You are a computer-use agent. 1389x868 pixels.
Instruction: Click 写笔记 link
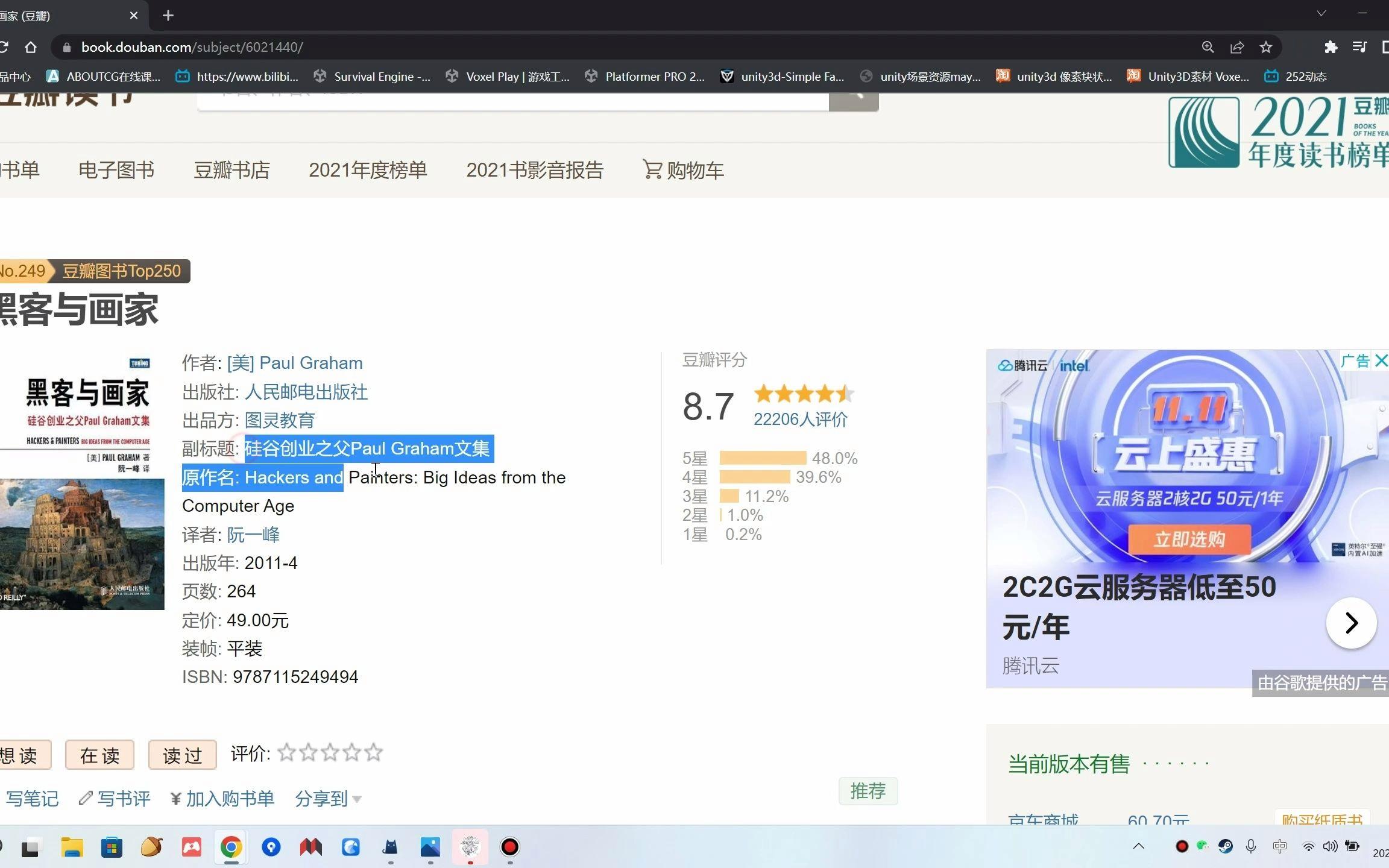(x=32, y=799)
